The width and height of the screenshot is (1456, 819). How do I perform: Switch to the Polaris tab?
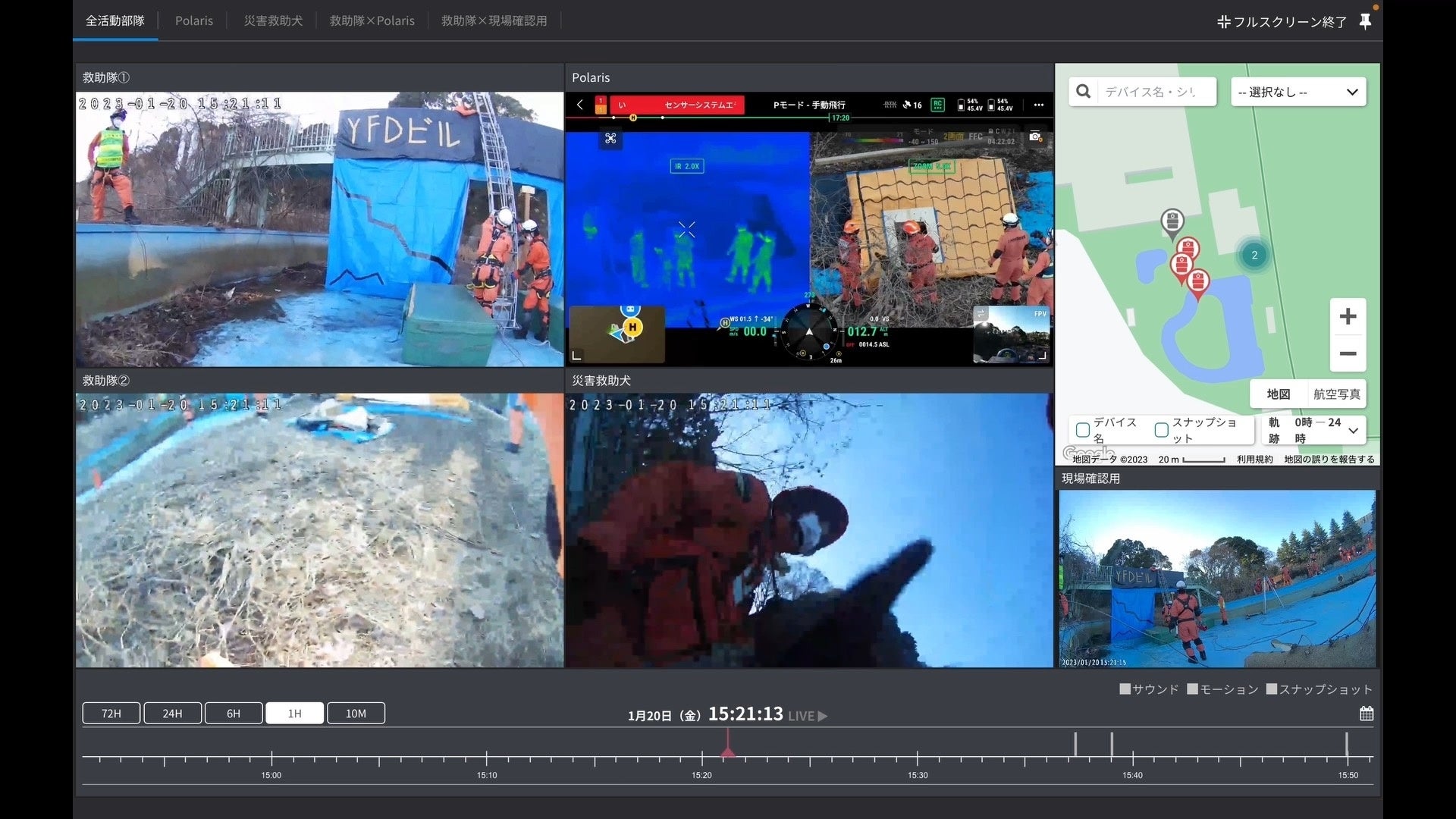194,20
